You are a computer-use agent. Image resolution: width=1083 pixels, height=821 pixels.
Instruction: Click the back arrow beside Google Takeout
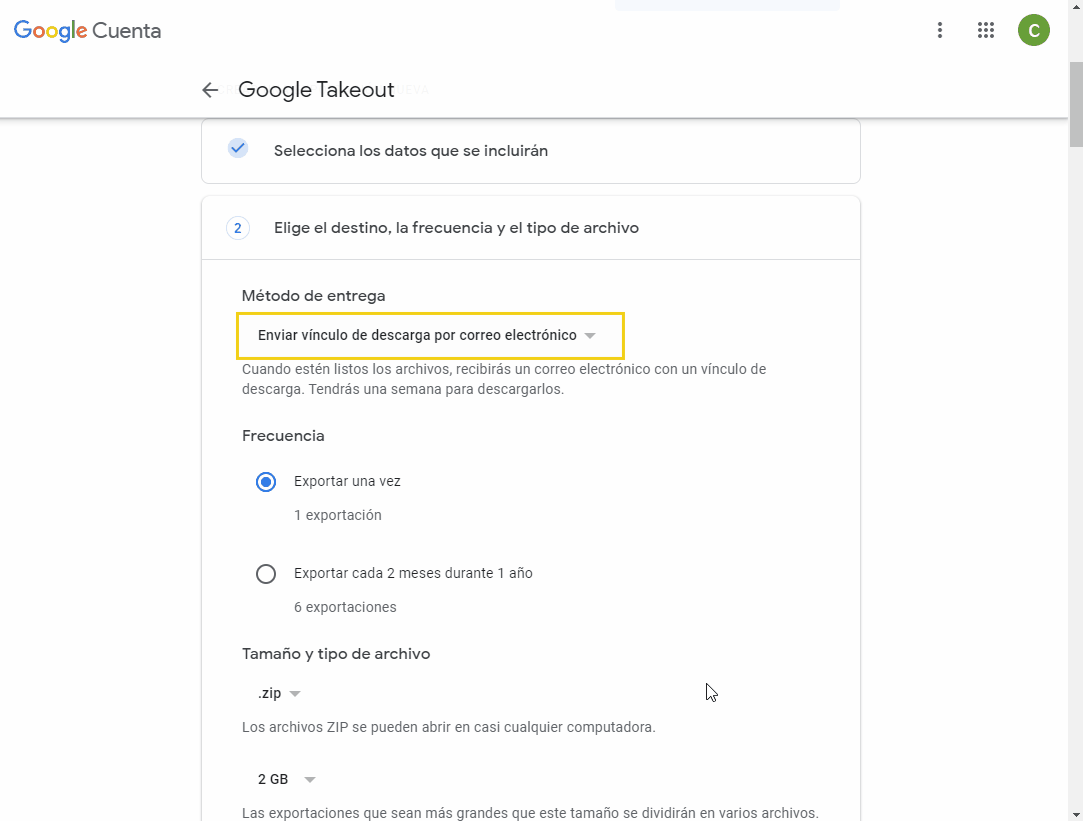(x=210, y=90)
